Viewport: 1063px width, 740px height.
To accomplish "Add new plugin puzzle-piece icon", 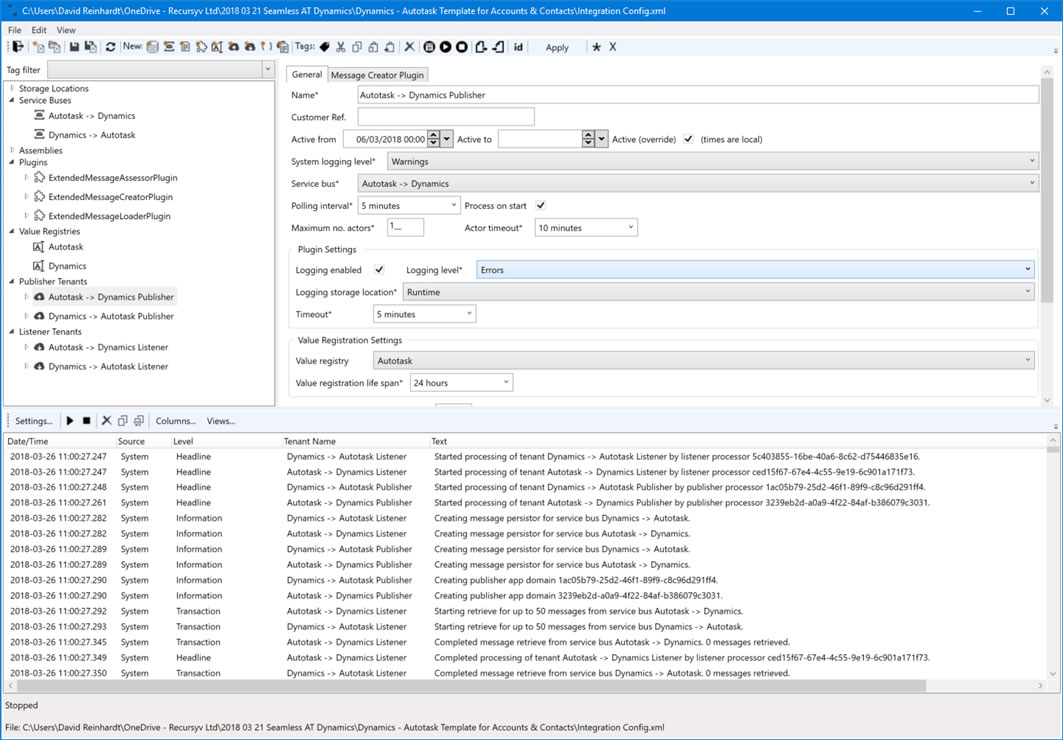I will 201,47.
